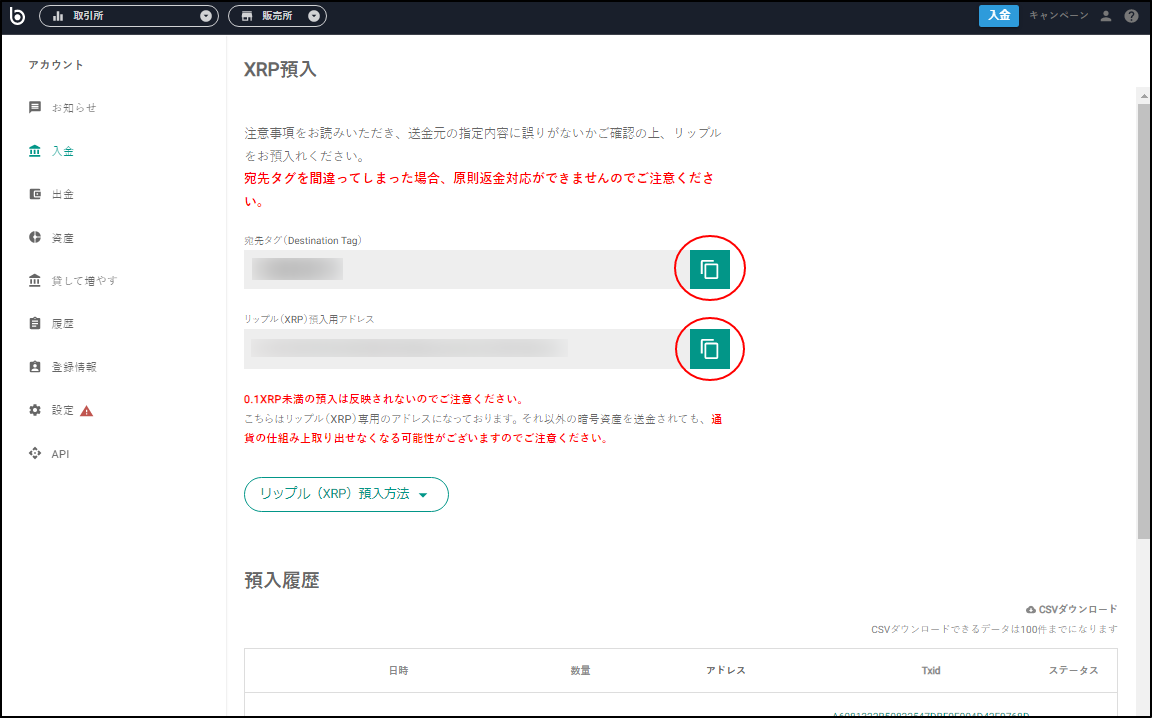Open the キャンペーン link
The width and height of the screenshot is (1152, 718).
tap(1059, 15)
